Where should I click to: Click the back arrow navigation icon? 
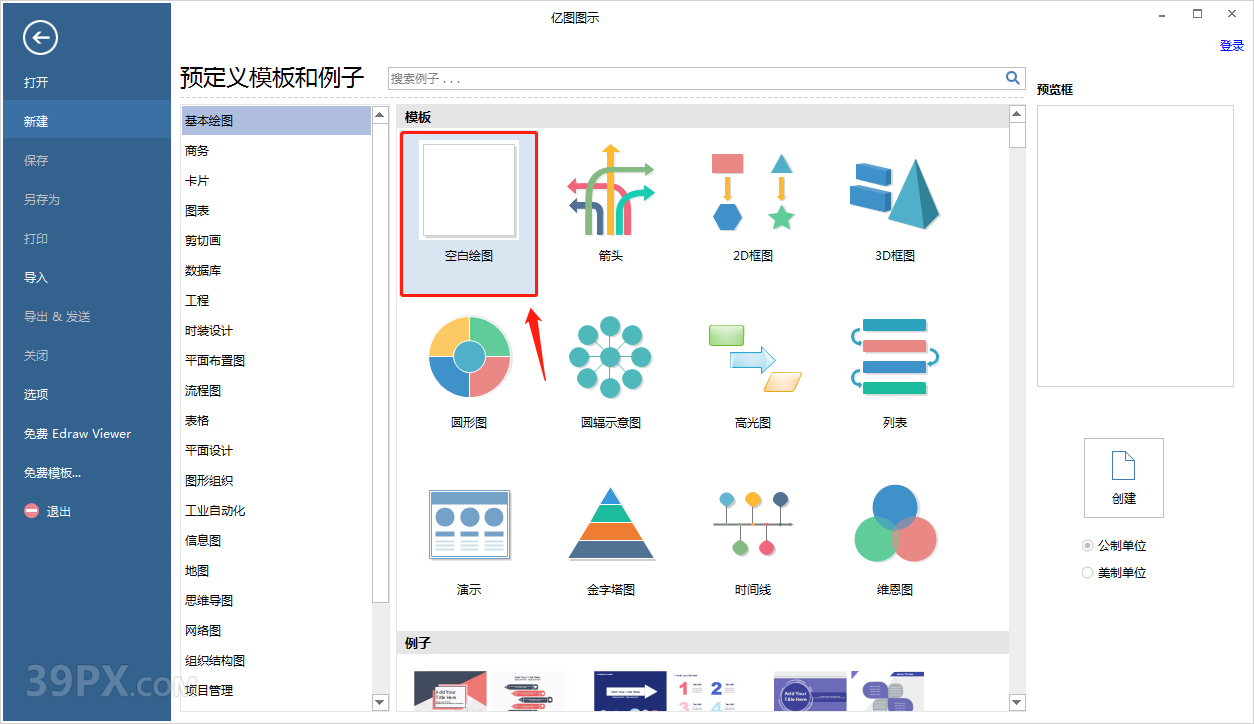tap(39, 37)
